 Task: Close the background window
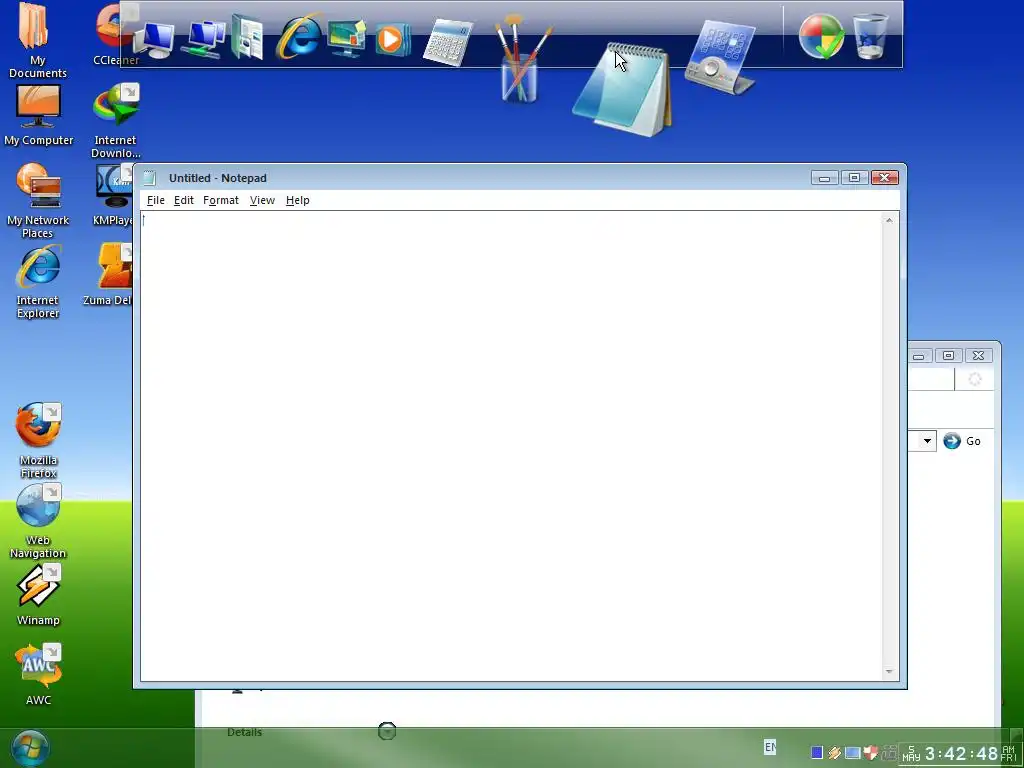(x=978, y=355)
